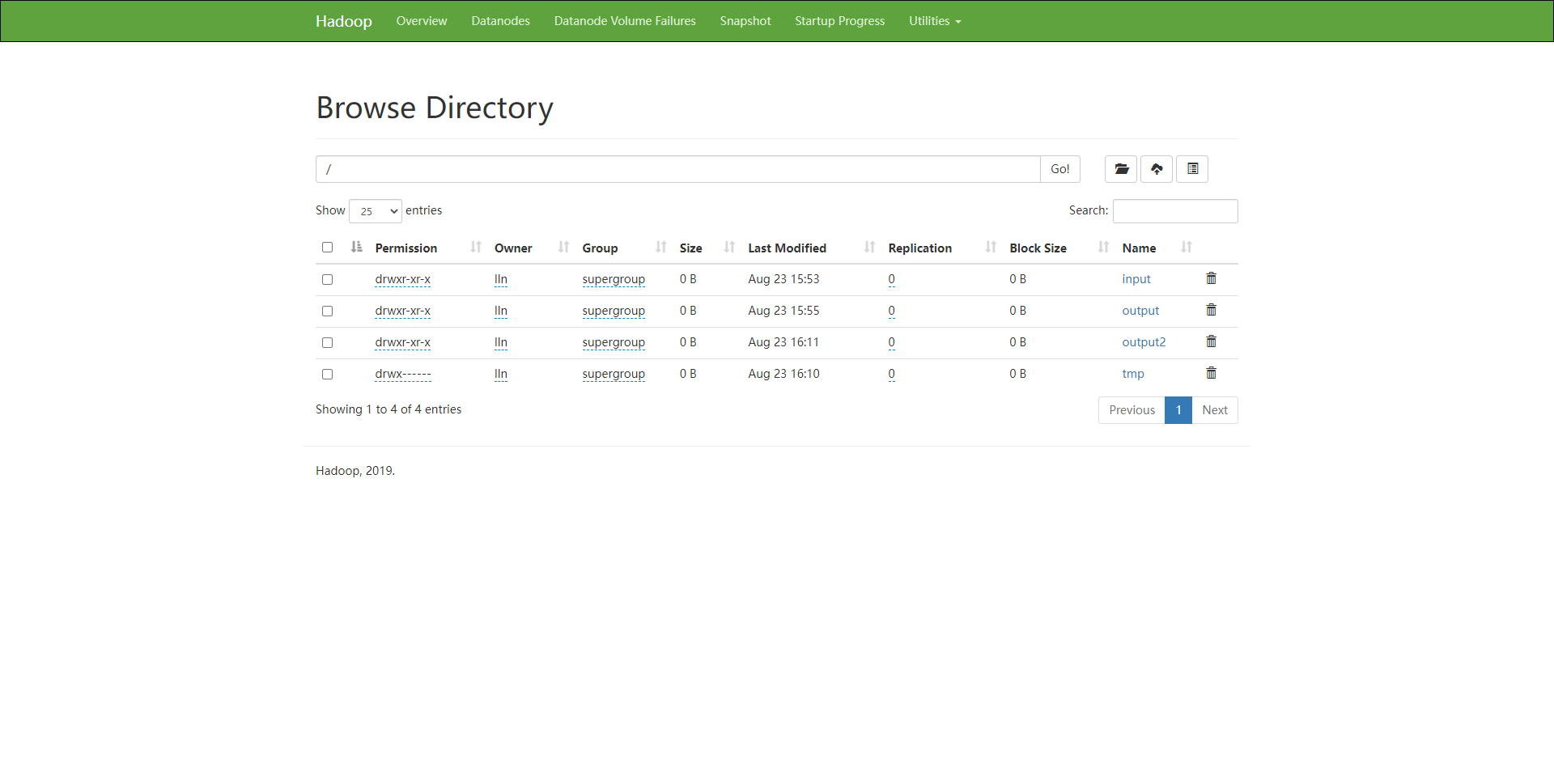The width and height of the screenshot is (1554, 784).
Task: Click the upload files icon button
Action: coord(1157,169)
